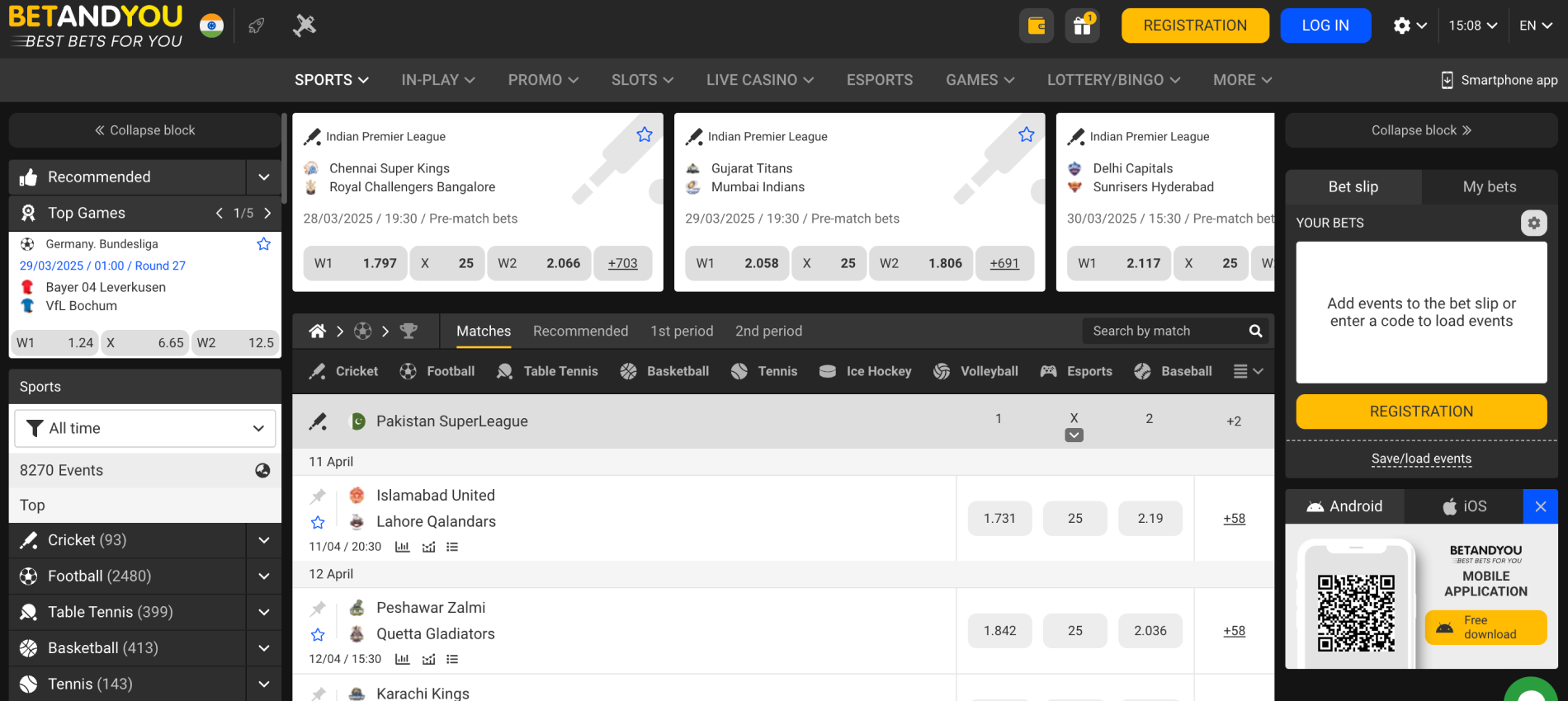Select odds 1.731 for Islamabad United

click(999, 519)
